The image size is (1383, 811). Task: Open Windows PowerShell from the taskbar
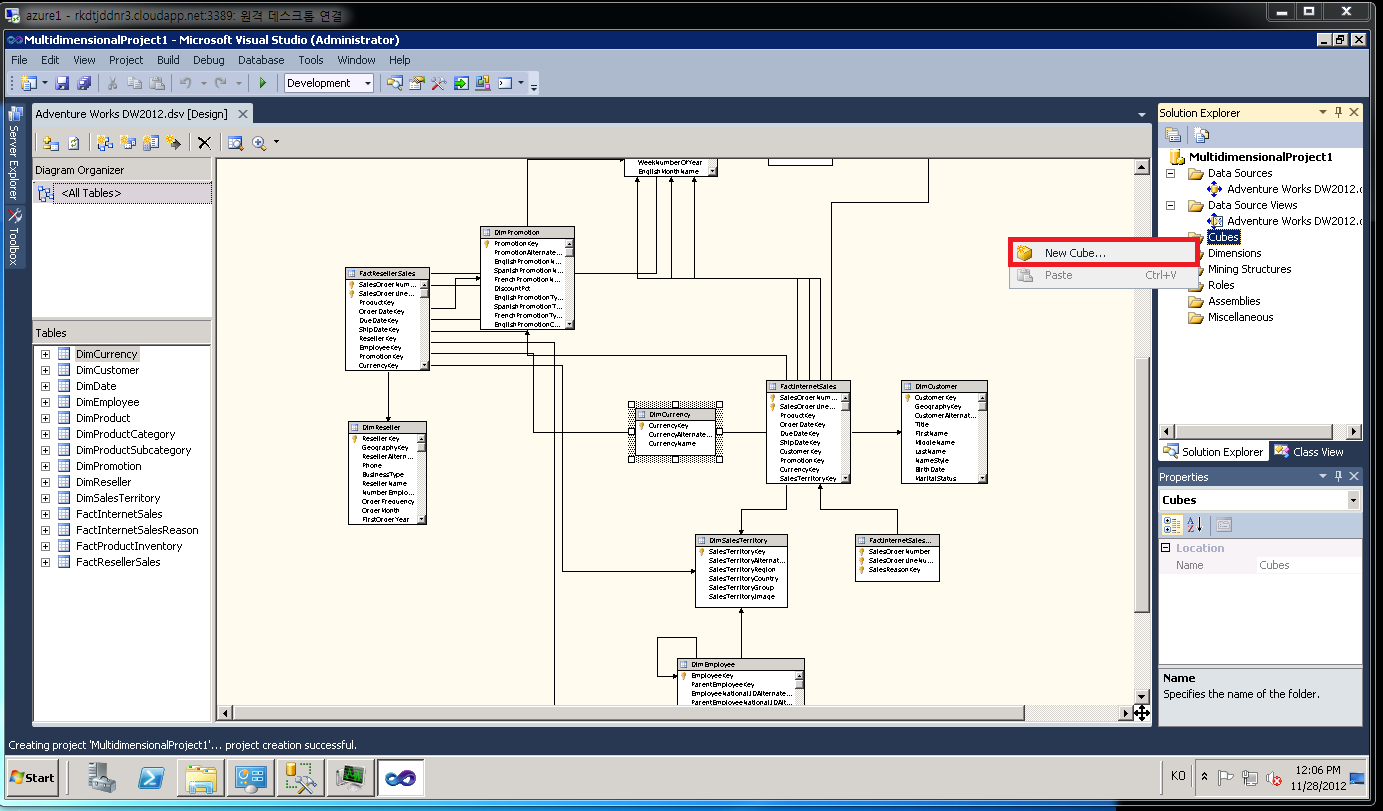(151, 777)
